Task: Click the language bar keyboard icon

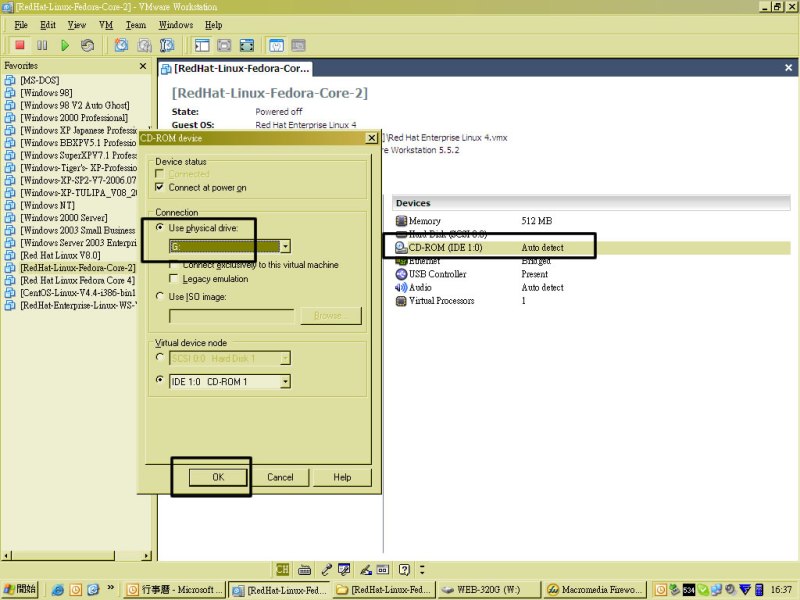Action: [x=305, y=569]
